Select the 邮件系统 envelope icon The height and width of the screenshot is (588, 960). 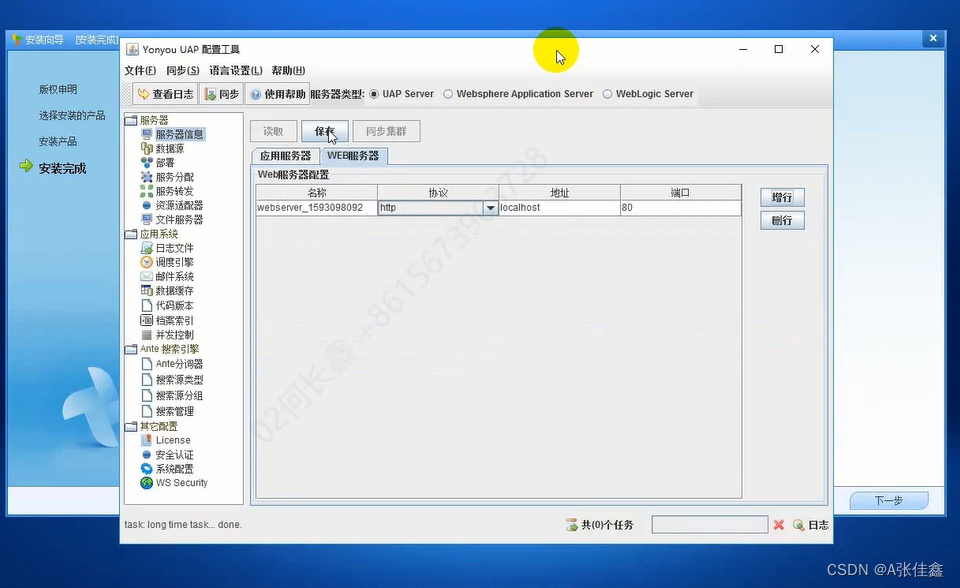(x=146, y=276)
